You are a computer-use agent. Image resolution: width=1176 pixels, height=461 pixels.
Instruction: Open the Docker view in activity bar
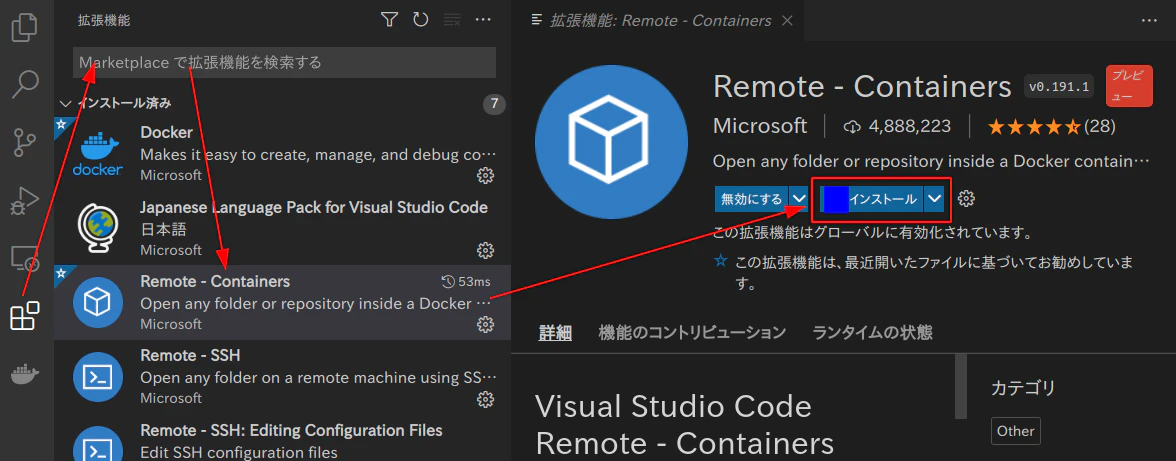(x=26, y=374)
